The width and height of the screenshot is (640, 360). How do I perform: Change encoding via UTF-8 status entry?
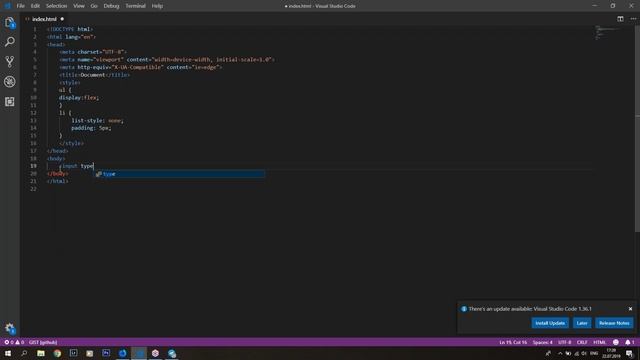tap(564, 342)
